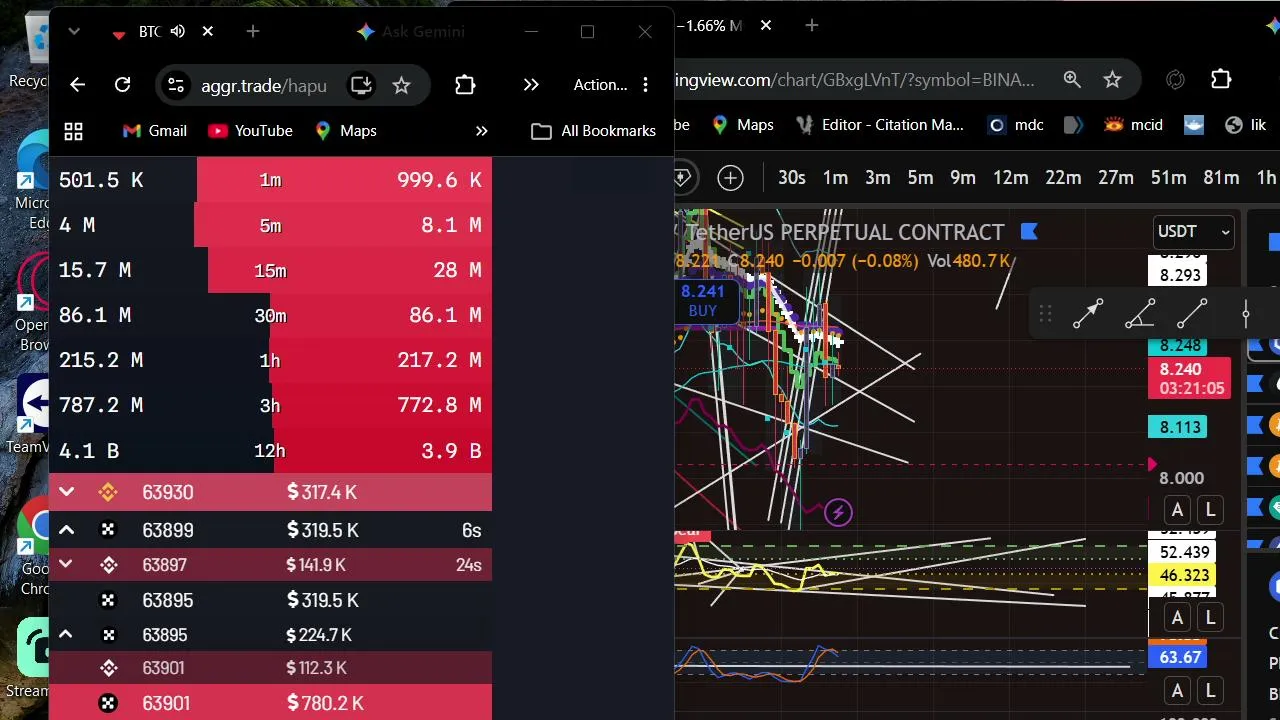Select trend angle drawing tool
The height and width of the screenshot is (720, 1280).
click(1140, 314)
